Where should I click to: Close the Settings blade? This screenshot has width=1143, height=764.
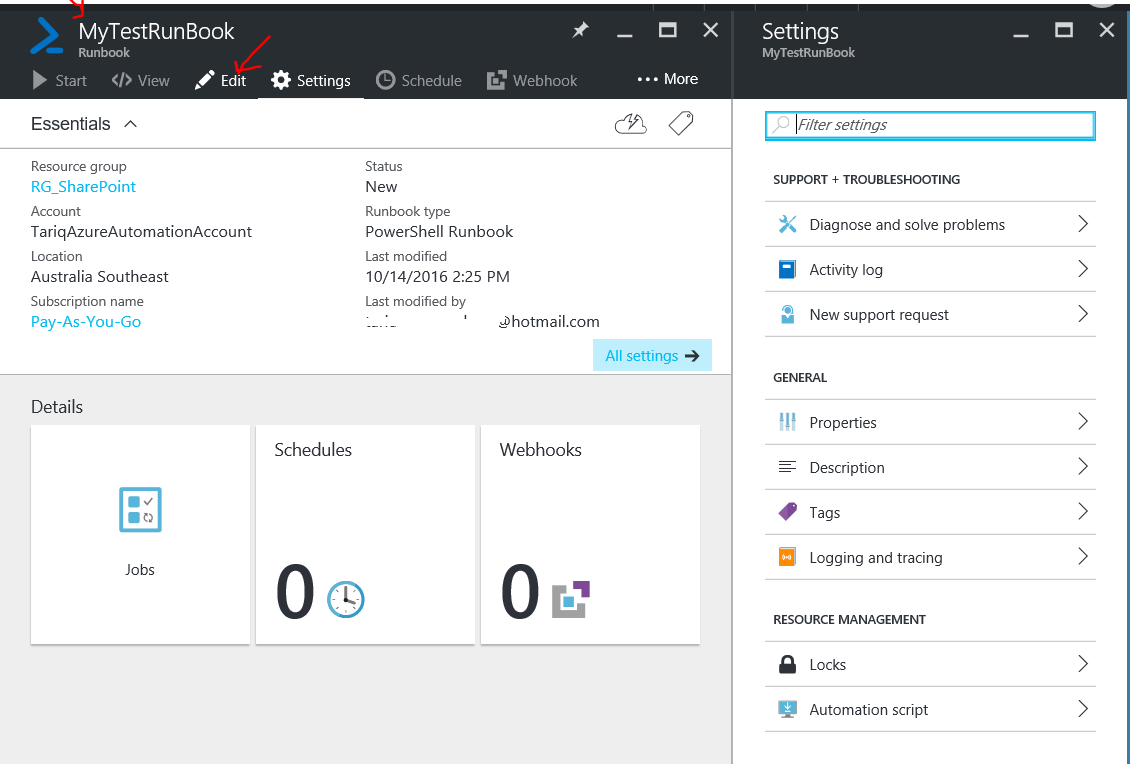point(1107,30)
